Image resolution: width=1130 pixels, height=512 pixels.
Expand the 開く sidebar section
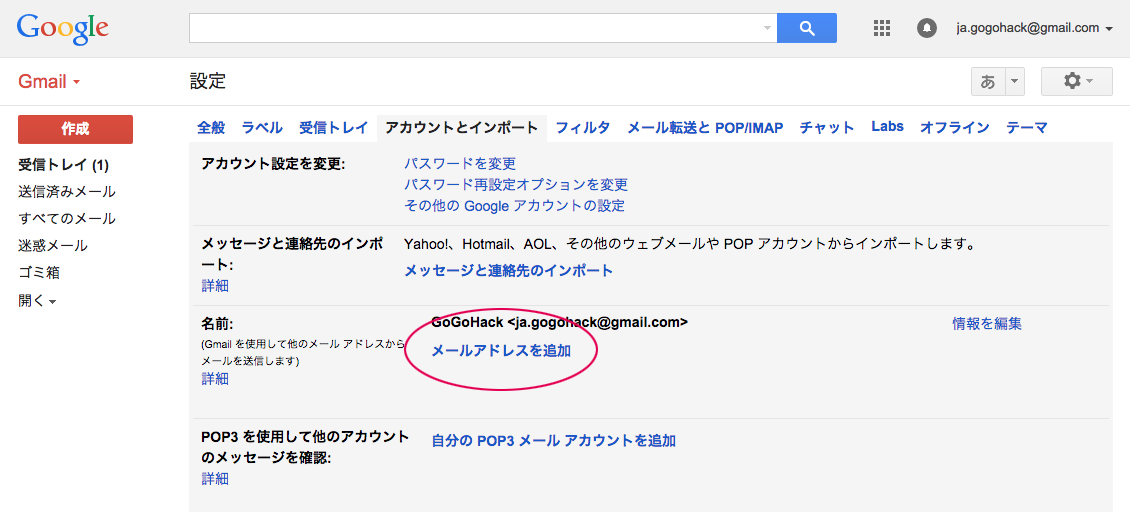[x=37, y=301]
